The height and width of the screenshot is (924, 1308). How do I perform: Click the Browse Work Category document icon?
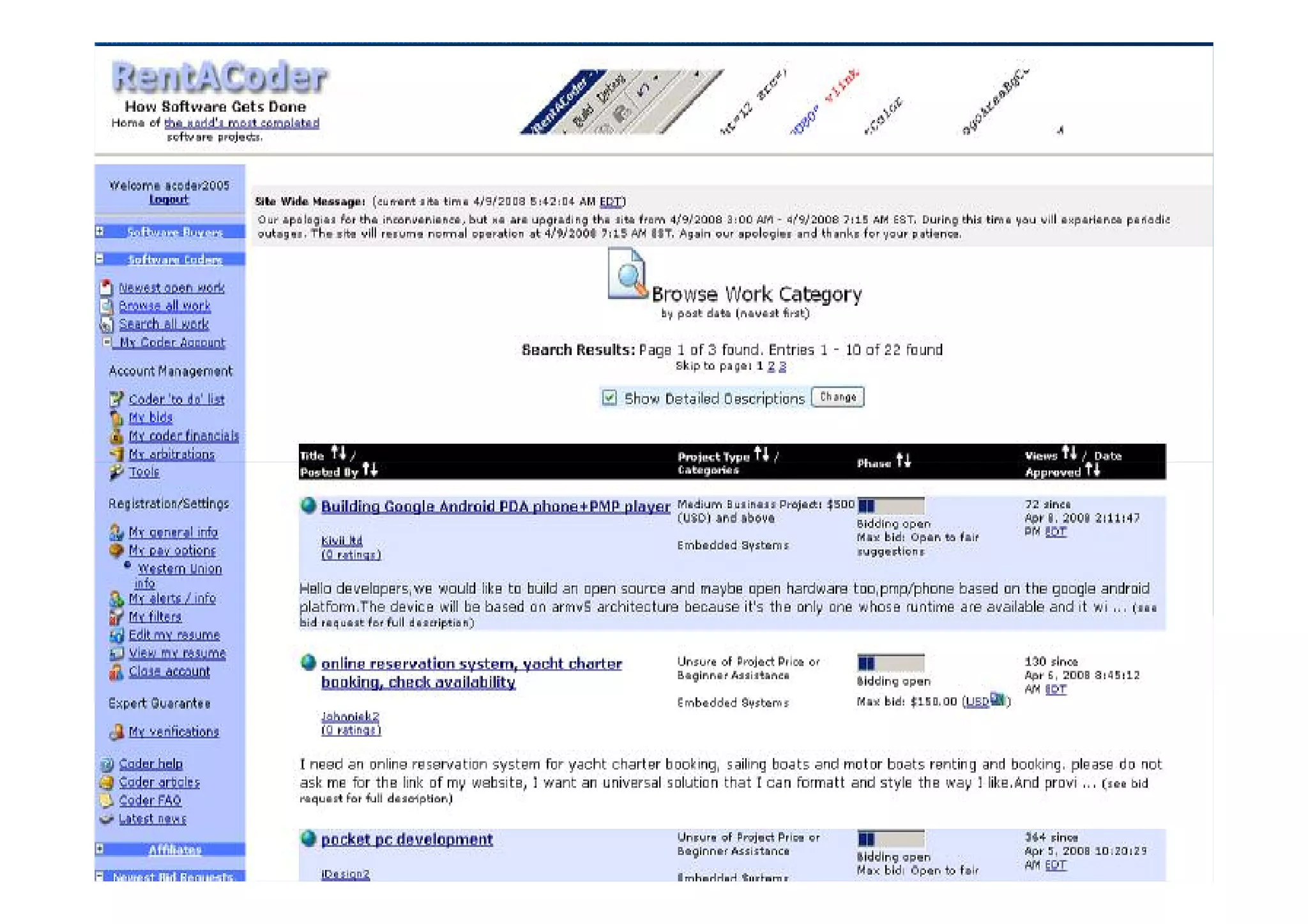627,274
